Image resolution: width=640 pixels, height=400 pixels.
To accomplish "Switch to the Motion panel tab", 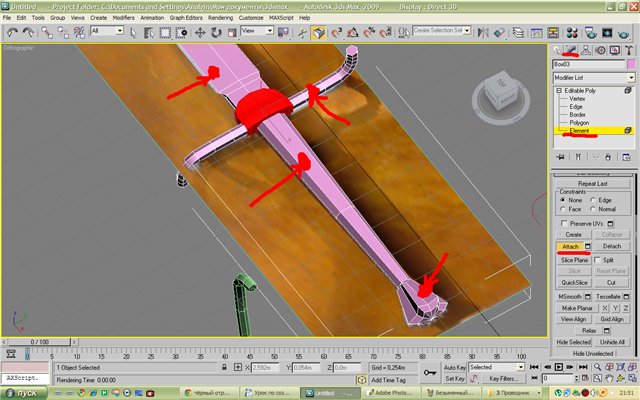I will 600,50.
